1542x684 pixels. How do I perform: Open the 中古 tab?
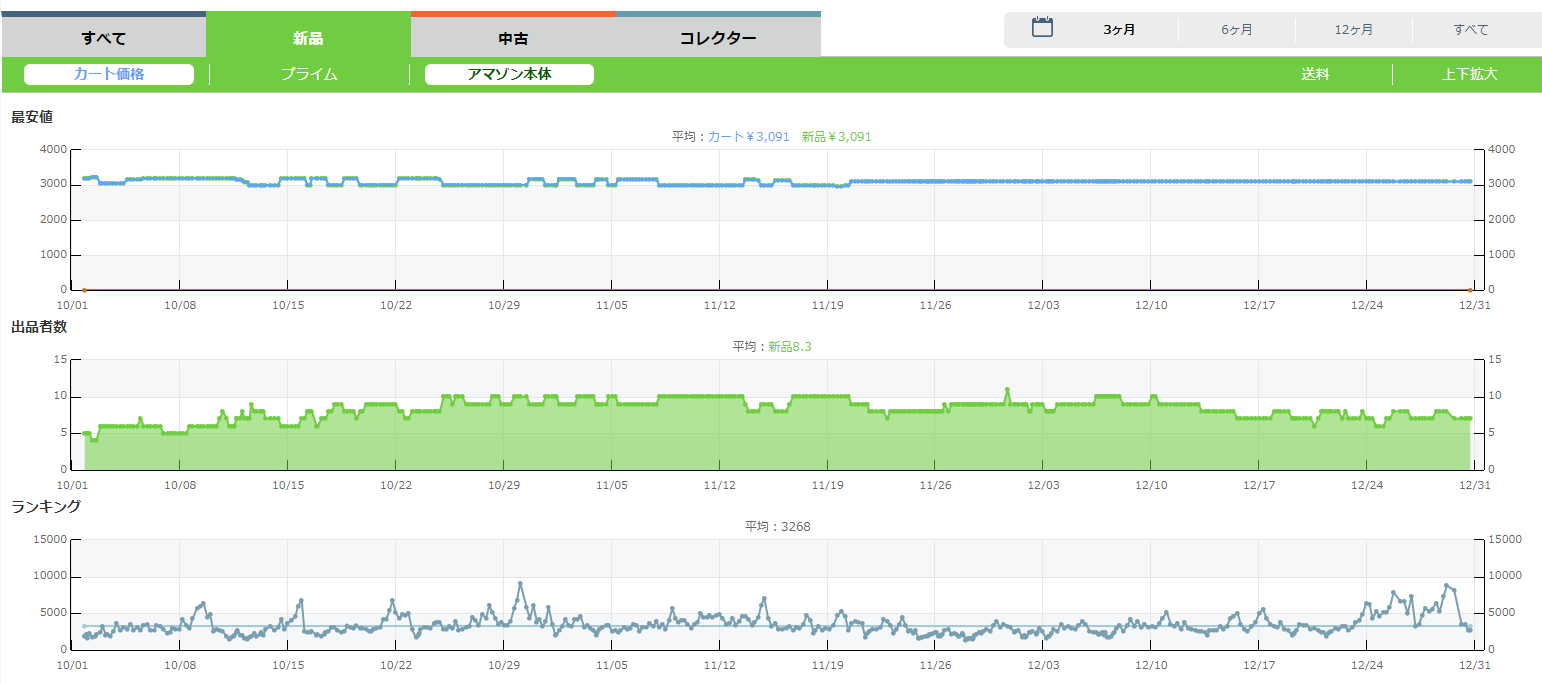coord(513,39)
